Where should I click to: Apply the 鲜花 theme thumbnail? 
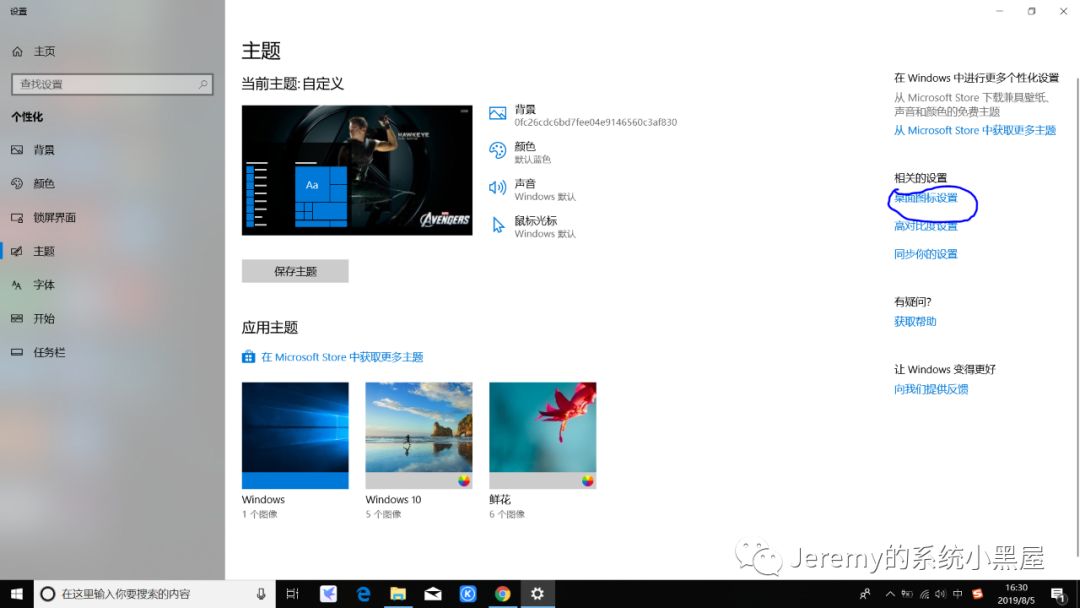(543, 435)
